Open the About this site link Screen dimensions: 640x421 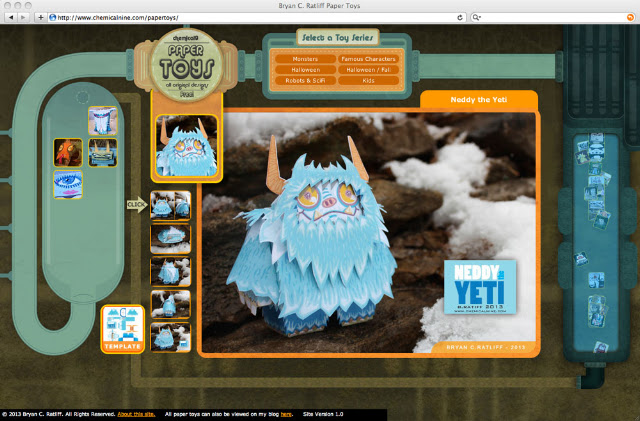coord(136,414)
